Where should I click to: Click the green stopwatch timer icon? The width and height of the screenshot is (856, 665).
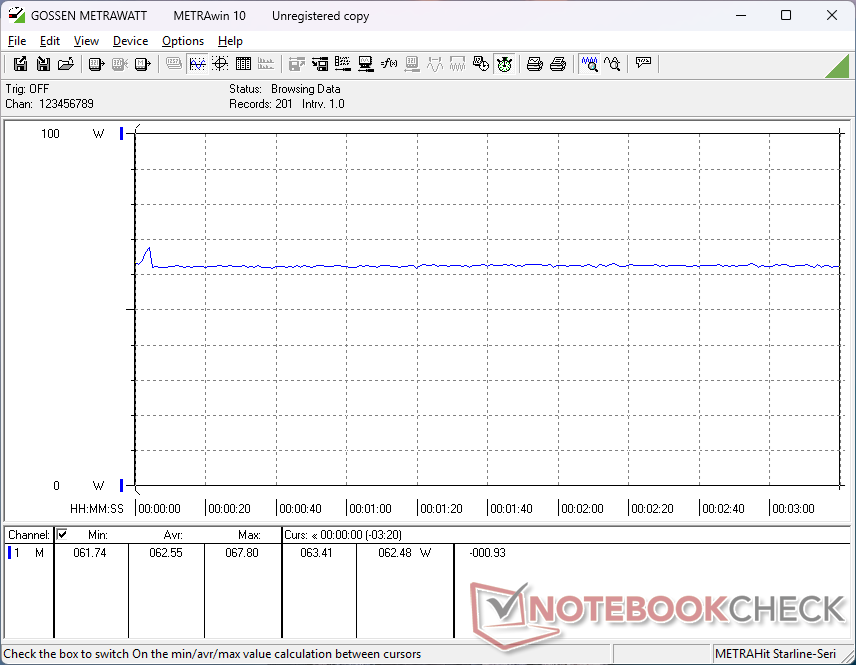click(504, 64)
